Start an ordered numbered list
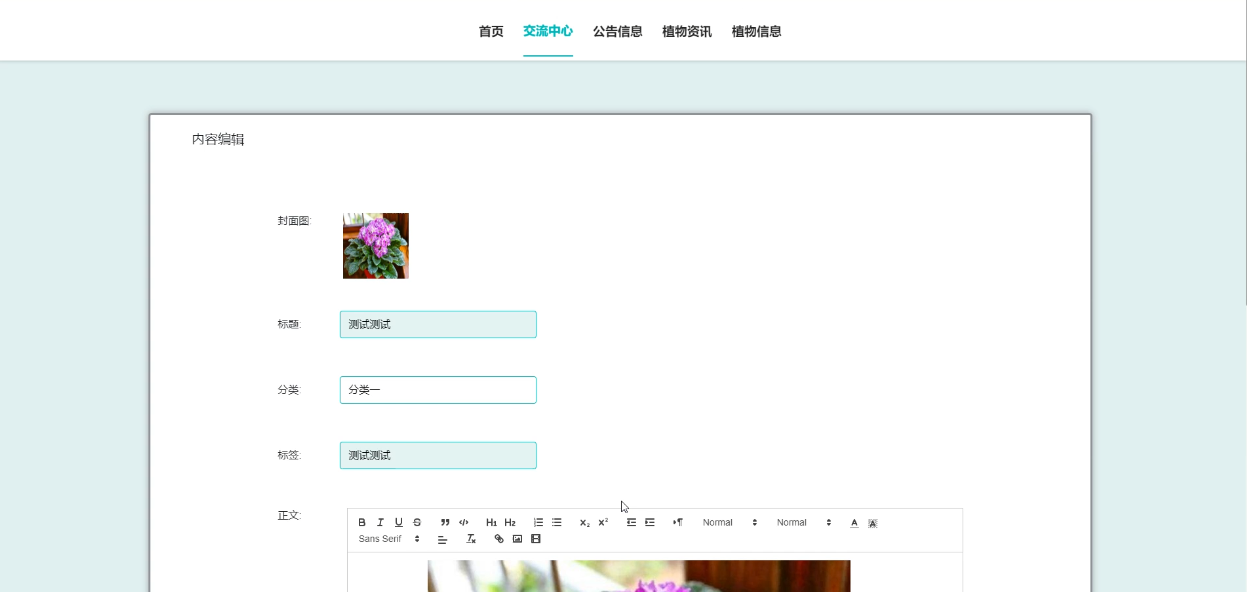The image size is (1247, 592). pos(538,522)
